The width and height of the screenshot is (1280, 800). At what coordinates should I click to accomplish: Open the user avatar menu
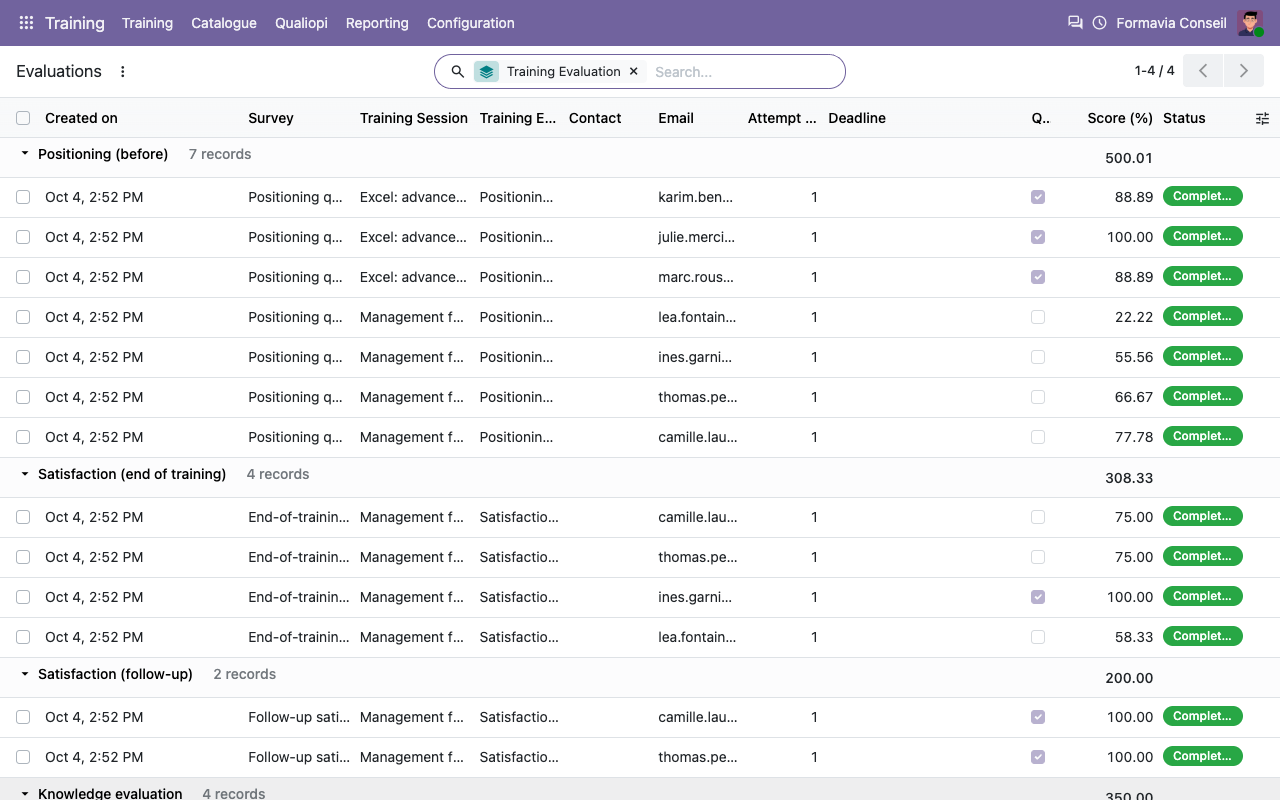(1250, 23)
